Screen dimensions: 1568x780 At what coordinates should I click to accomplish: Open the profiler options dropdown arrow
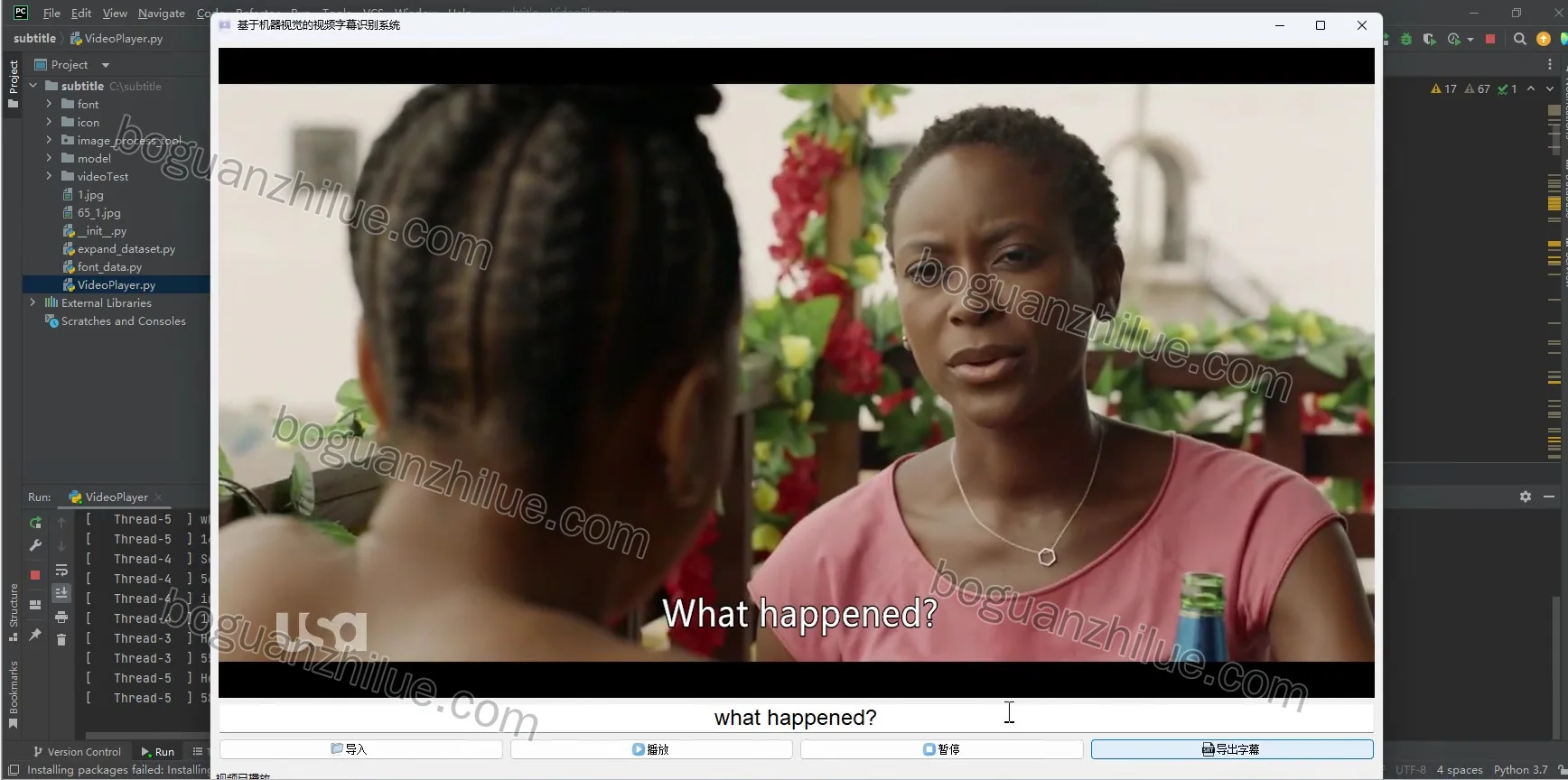point(1470,40)
